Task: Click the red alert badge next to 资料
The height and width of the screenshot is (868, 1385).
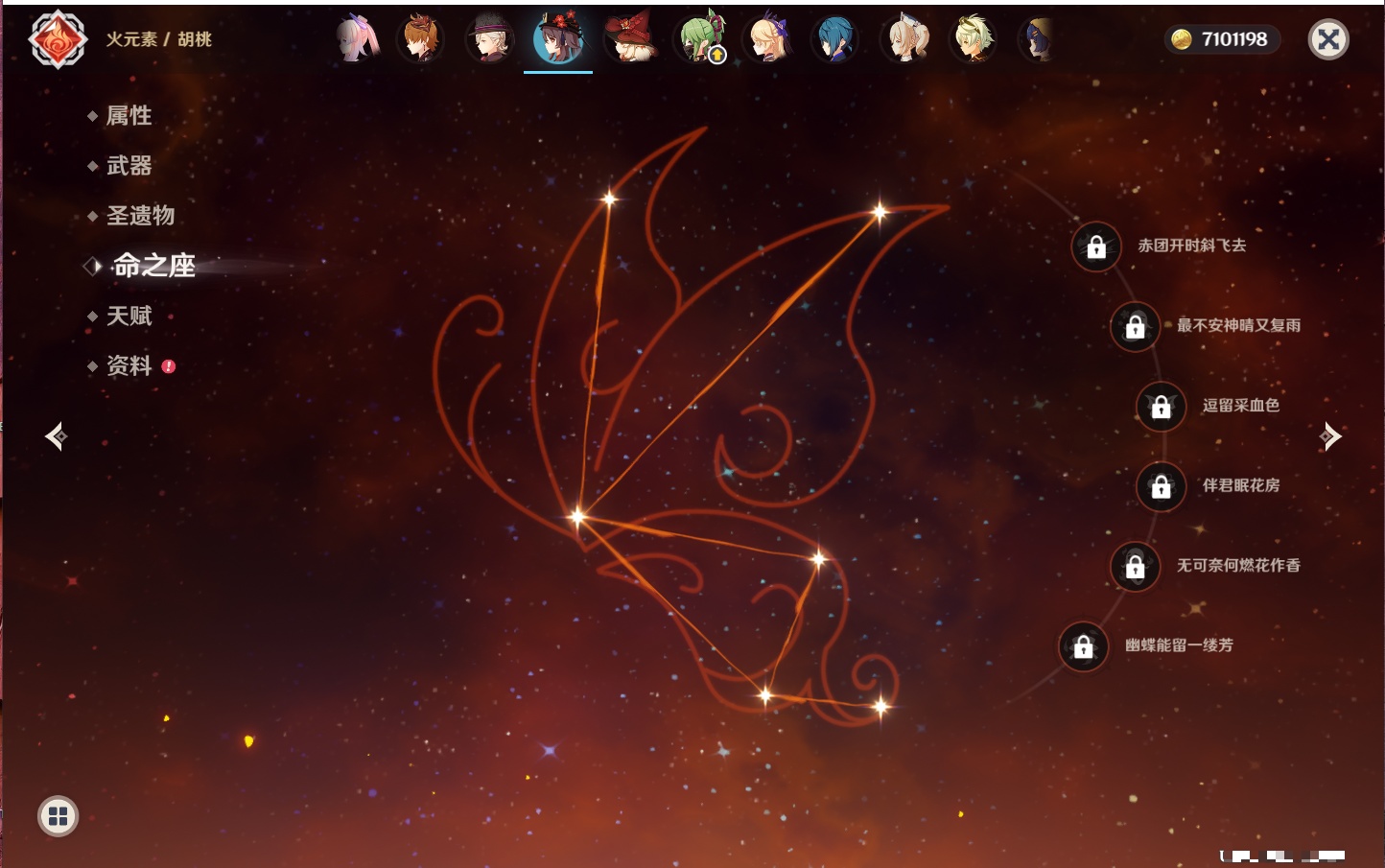Action: tap(169, 366)
